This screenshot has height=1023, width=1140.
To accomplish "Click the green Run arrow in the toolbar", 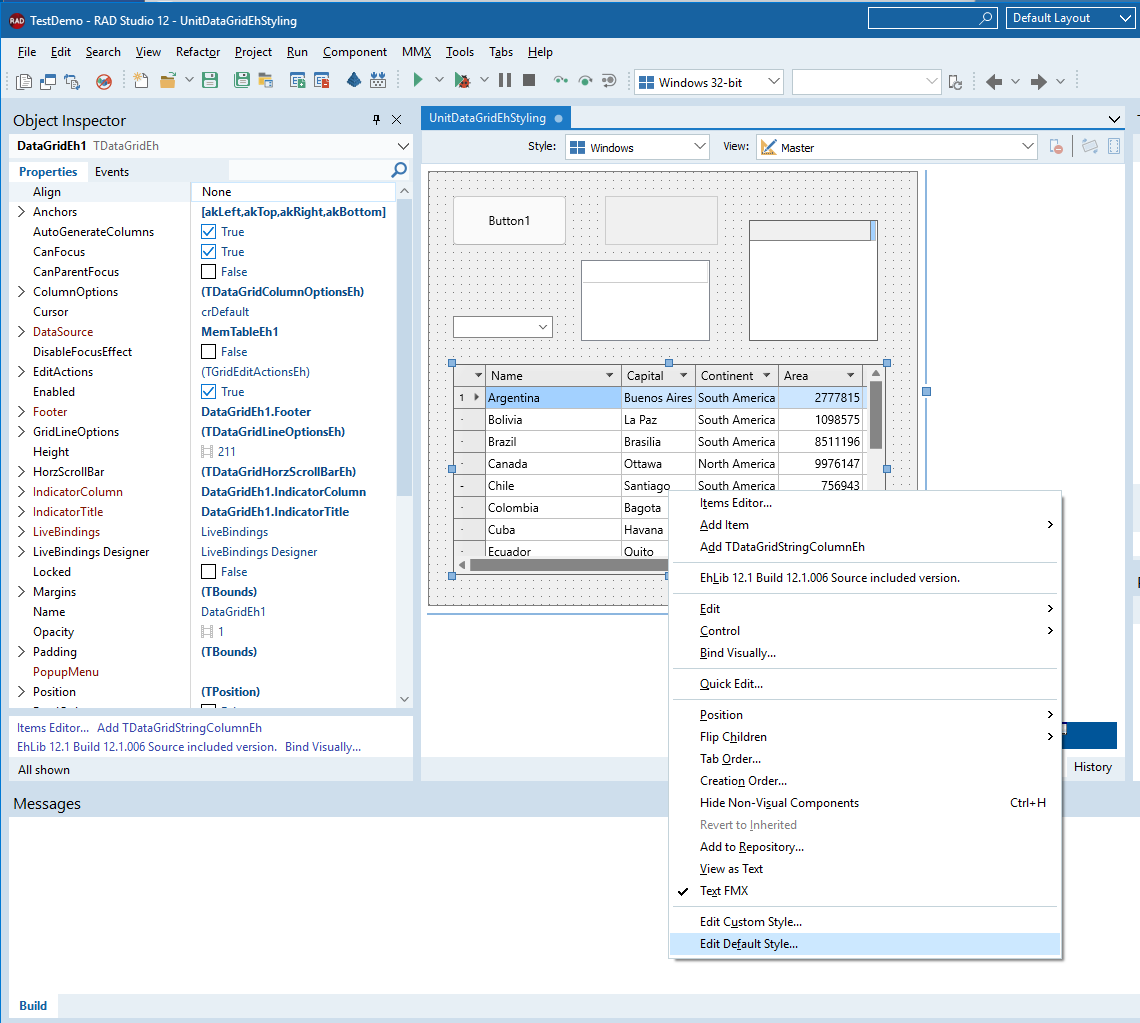I will click(x=418, y=81).
